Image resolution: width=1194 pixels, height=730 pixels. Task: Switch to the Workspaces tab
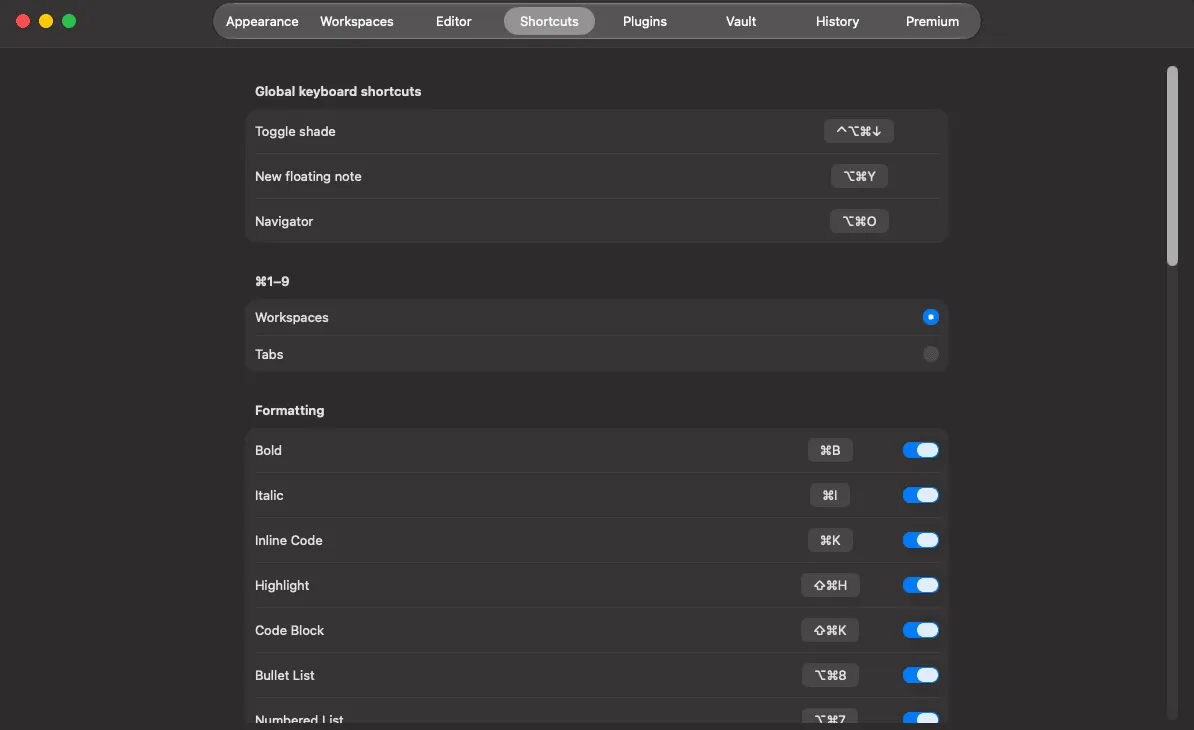[356, 21]
